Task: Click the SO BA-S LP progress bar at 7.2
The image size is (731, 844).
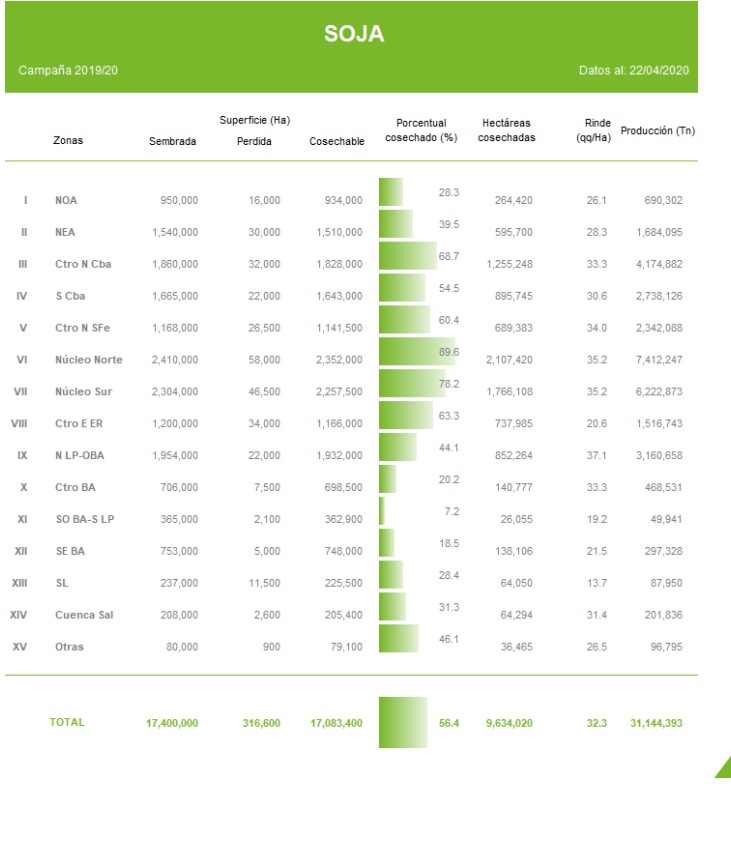Action: point(382,511)
